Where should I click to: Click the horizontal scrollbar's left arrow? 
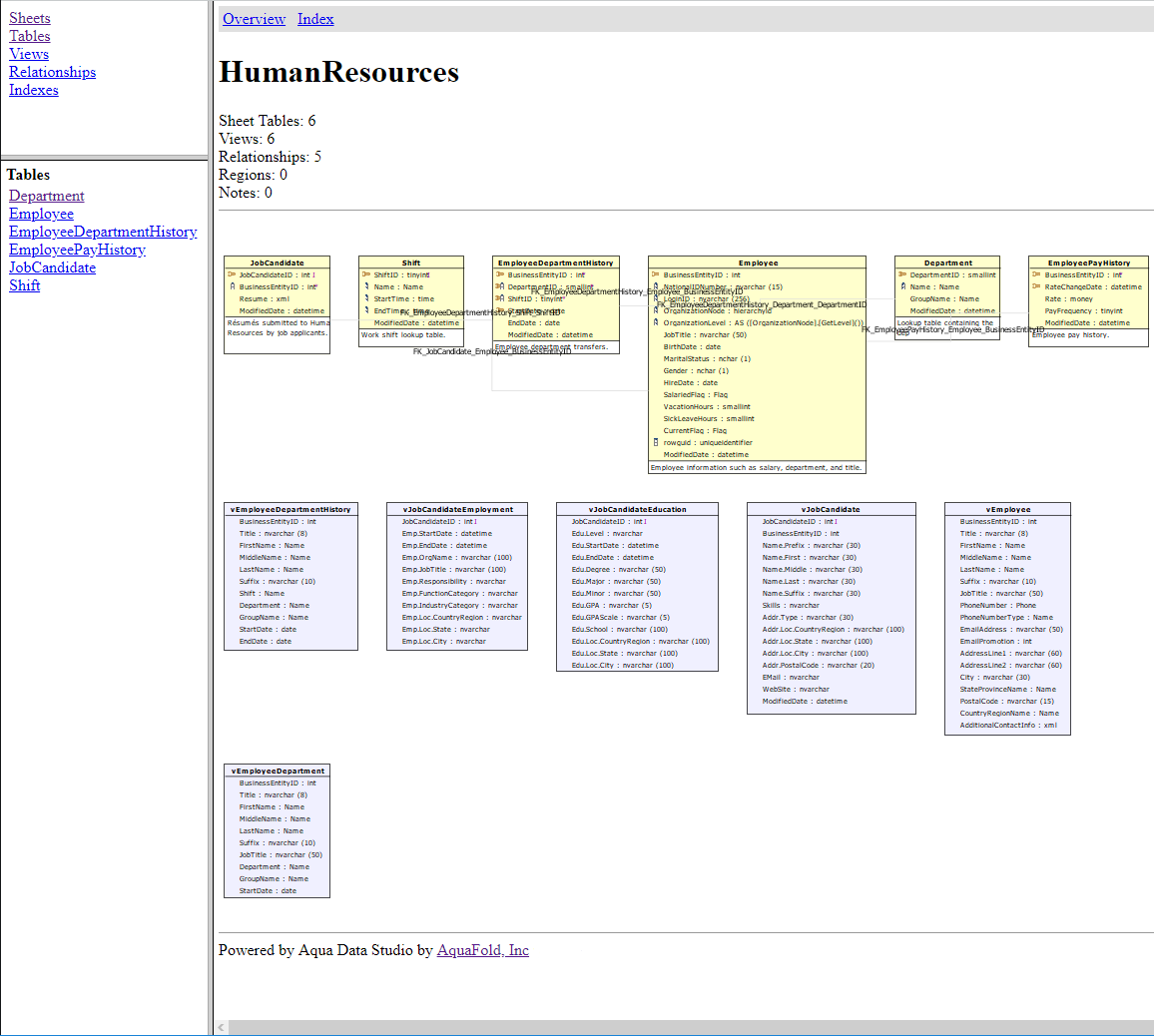tap(222, 1027)
